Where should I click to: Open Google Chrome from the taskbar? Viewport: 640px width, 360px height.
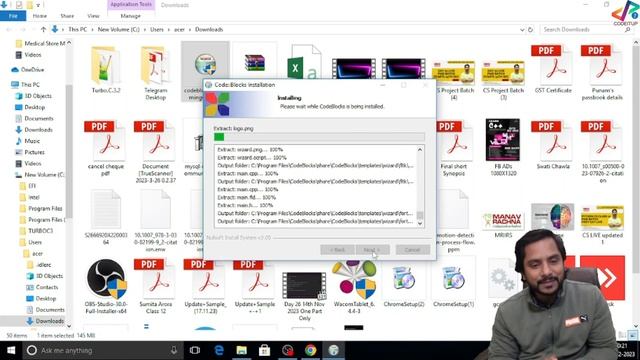310,350
